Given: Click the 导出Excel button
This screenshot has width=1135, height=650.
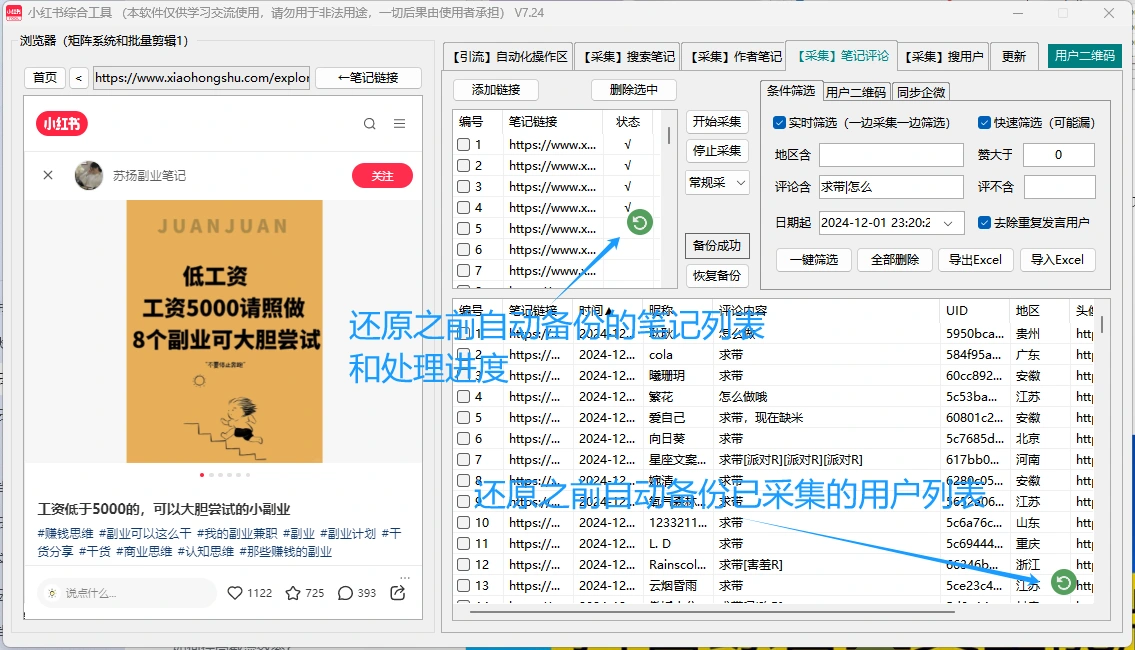Looking at the screenshot, I should 975,259.
